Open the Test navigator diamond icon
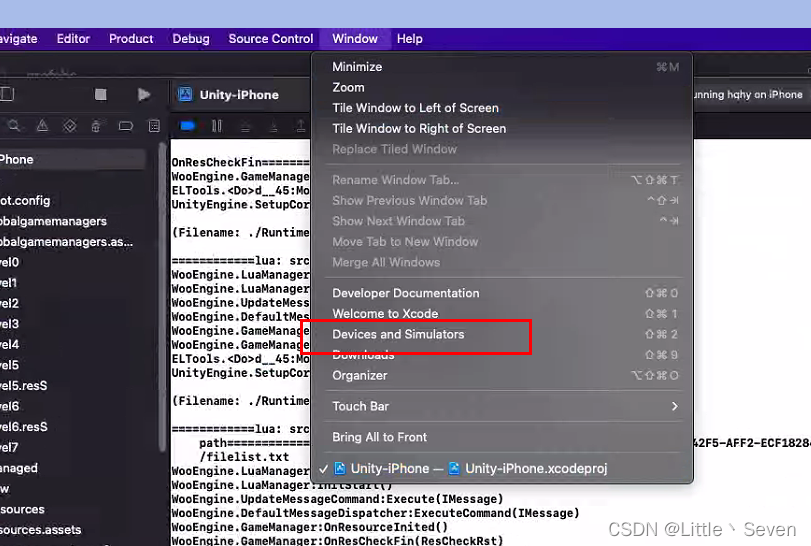Image resolution: width=811 pixels, height=546 pixels. [x=70, y=126]
